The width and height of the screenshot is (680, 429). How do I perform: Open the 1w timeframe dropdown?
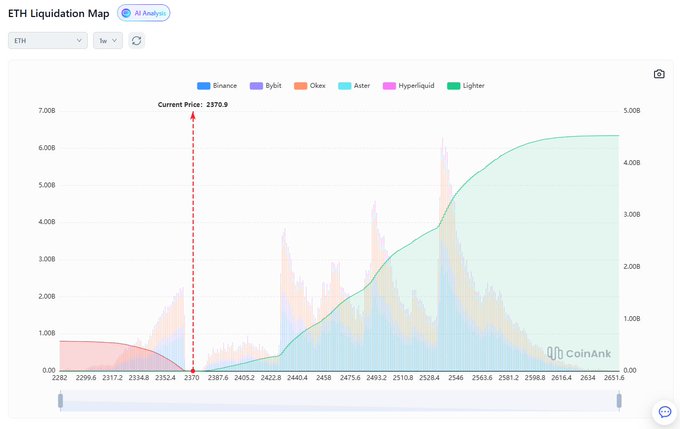click(x=108, y=40)
